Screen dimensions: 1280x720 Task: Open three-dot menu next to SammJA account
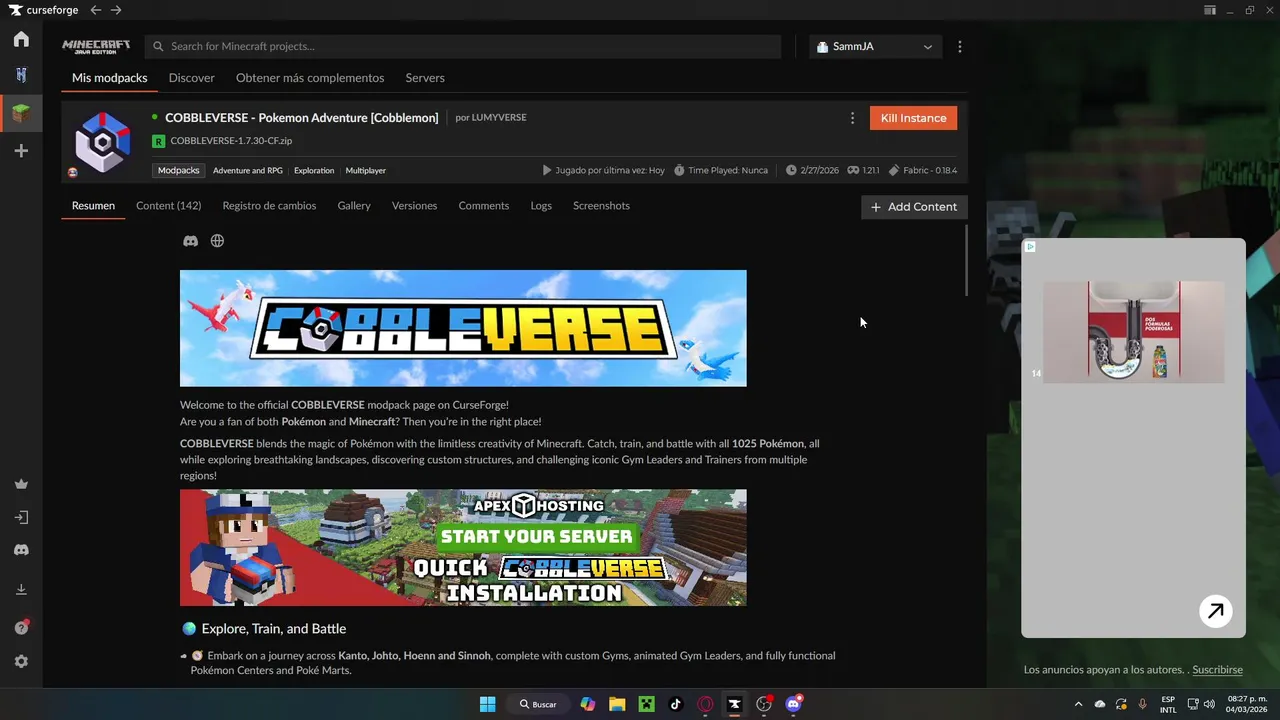click(x=960, y=47)
